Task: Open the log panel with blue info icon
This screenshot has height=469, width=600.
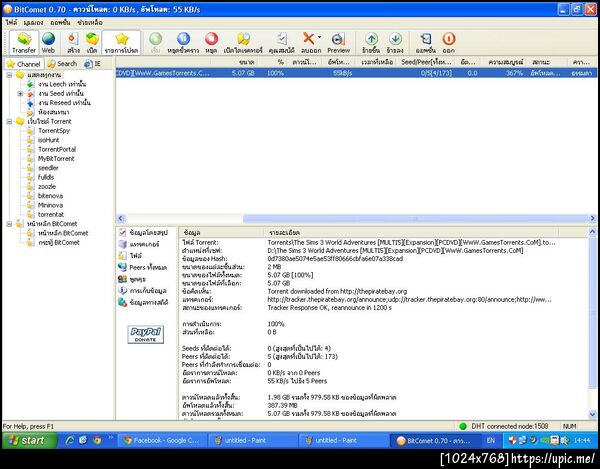Action: coord(142,291)
